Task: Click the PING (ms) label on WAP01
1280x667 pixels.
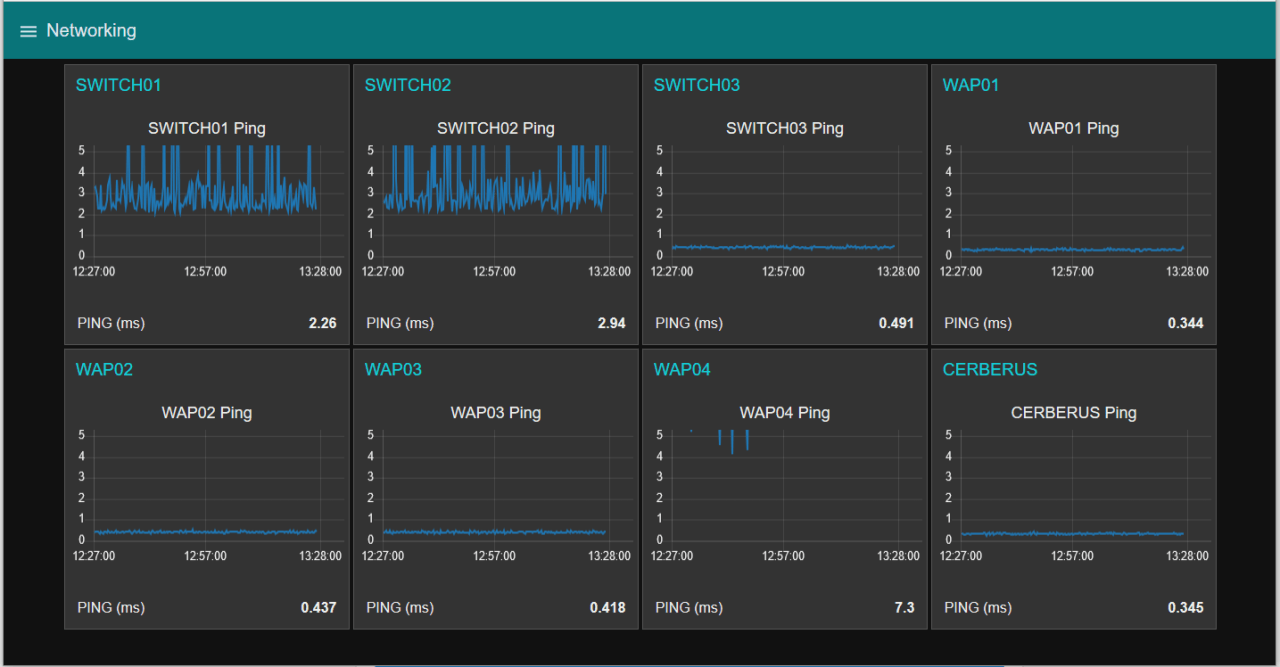Action: 977,323
